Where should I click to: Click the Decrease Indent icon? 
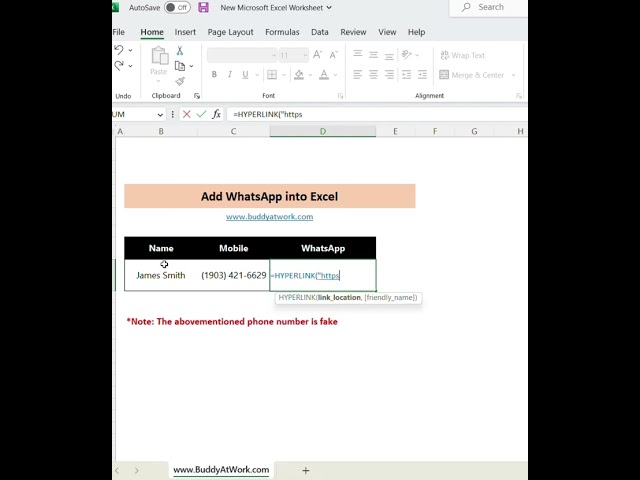pos(407,74)
